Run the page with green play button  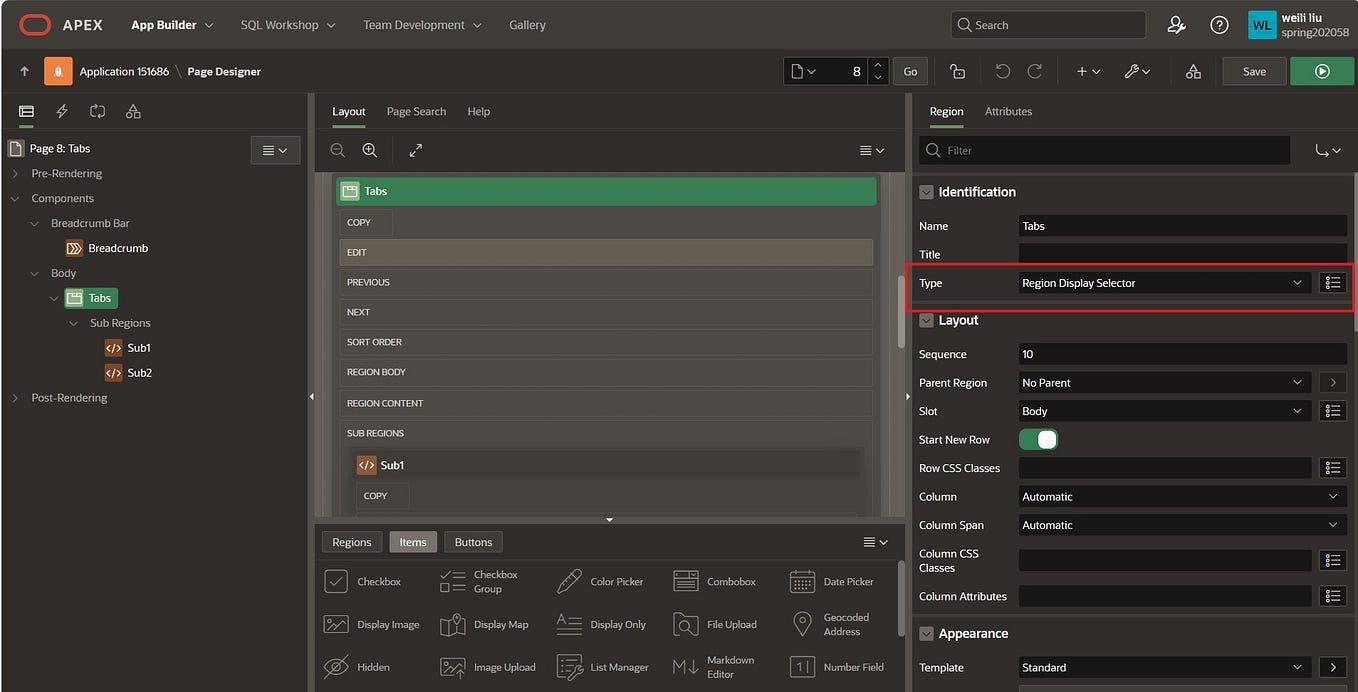click(1322, 71)
